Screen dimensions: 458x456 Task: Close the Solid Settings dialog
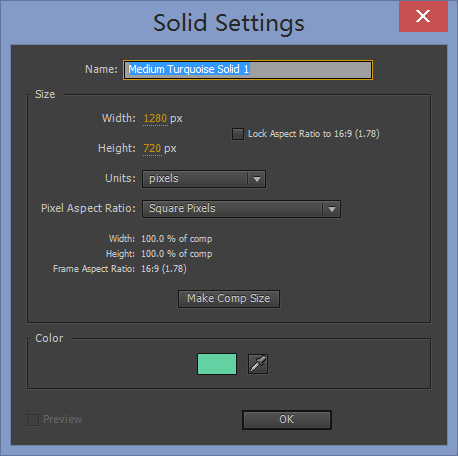pyautogui.click(x=423, y=16)
